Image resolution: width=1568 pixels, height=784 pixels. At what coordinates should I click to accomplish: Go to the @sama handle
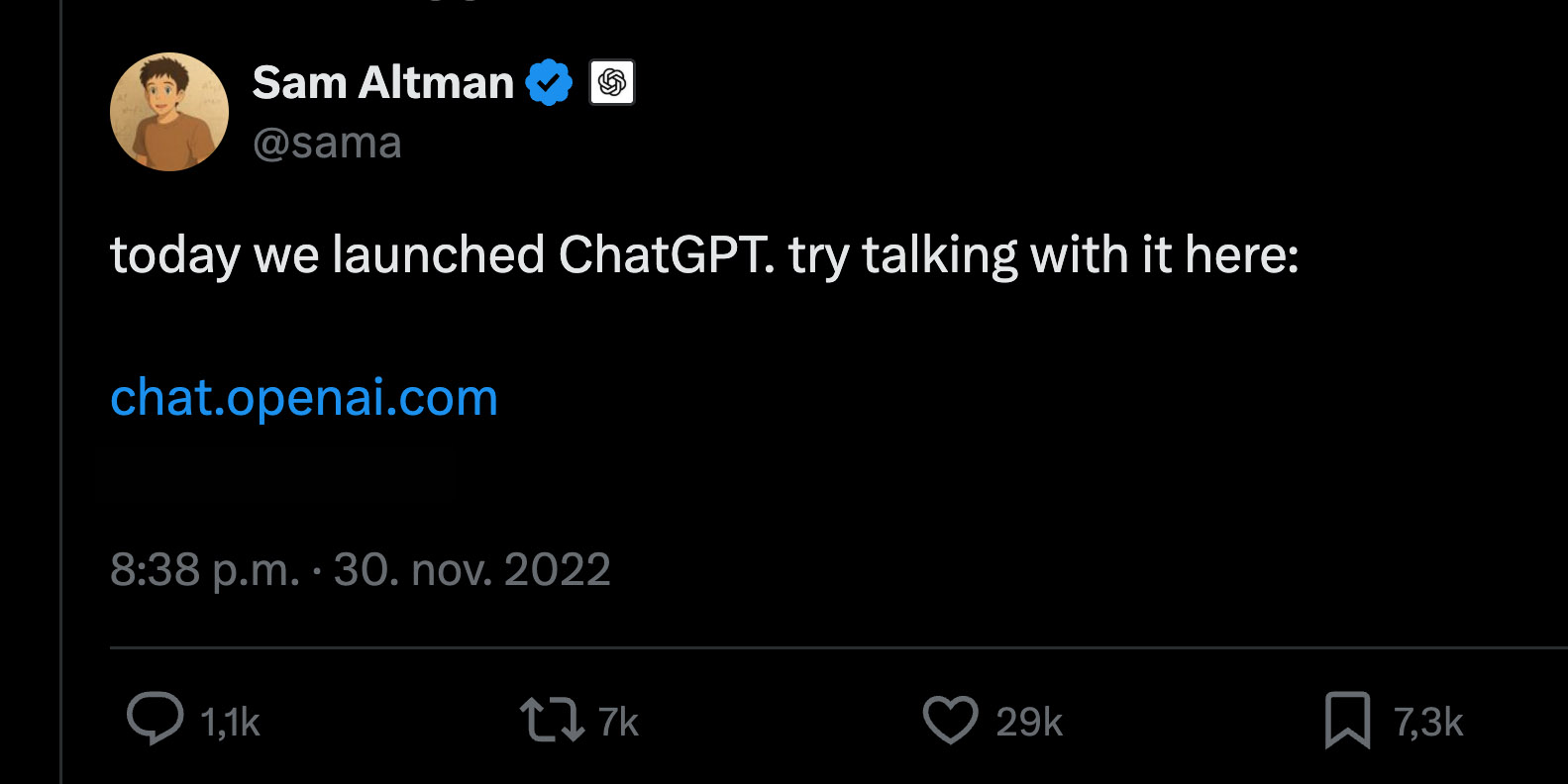[x=327, y=144]
